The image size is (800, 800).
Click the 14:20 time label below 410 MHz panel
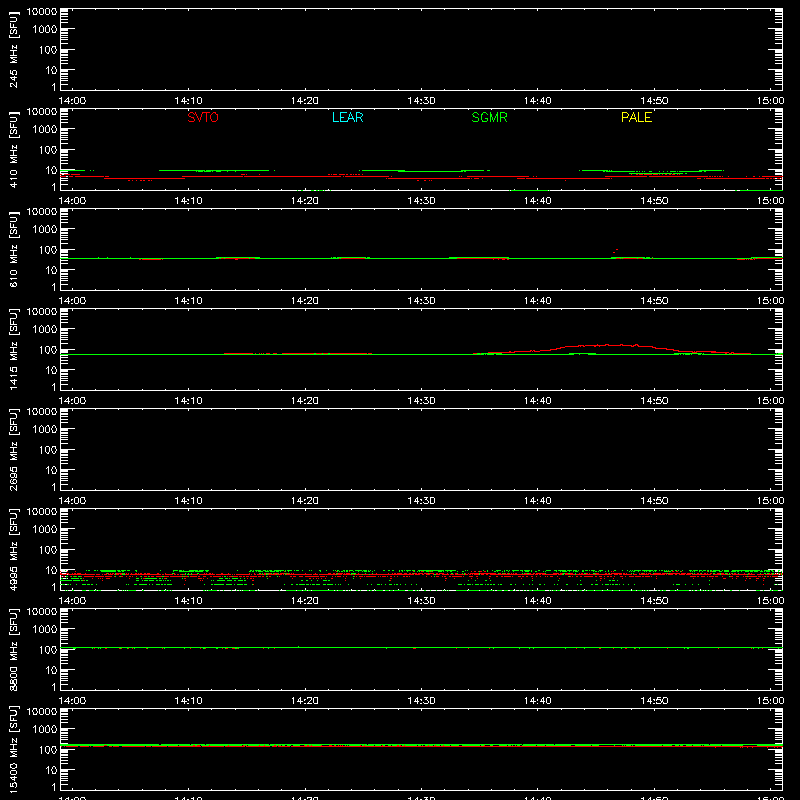(305, 201)
